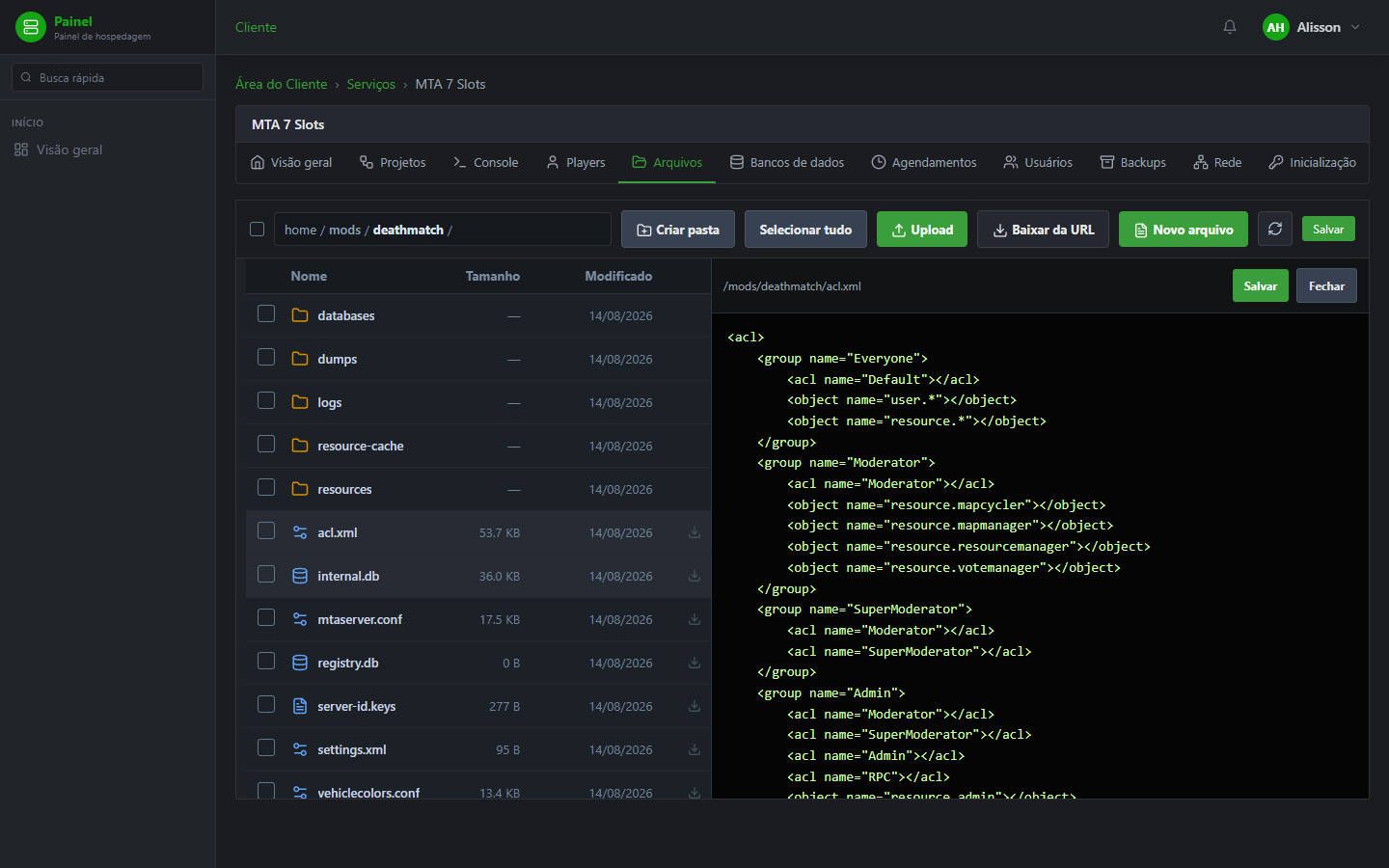Click the resource-cache folder icon
Viewport: 1389px width, 868px height.
tap(300, 446)
